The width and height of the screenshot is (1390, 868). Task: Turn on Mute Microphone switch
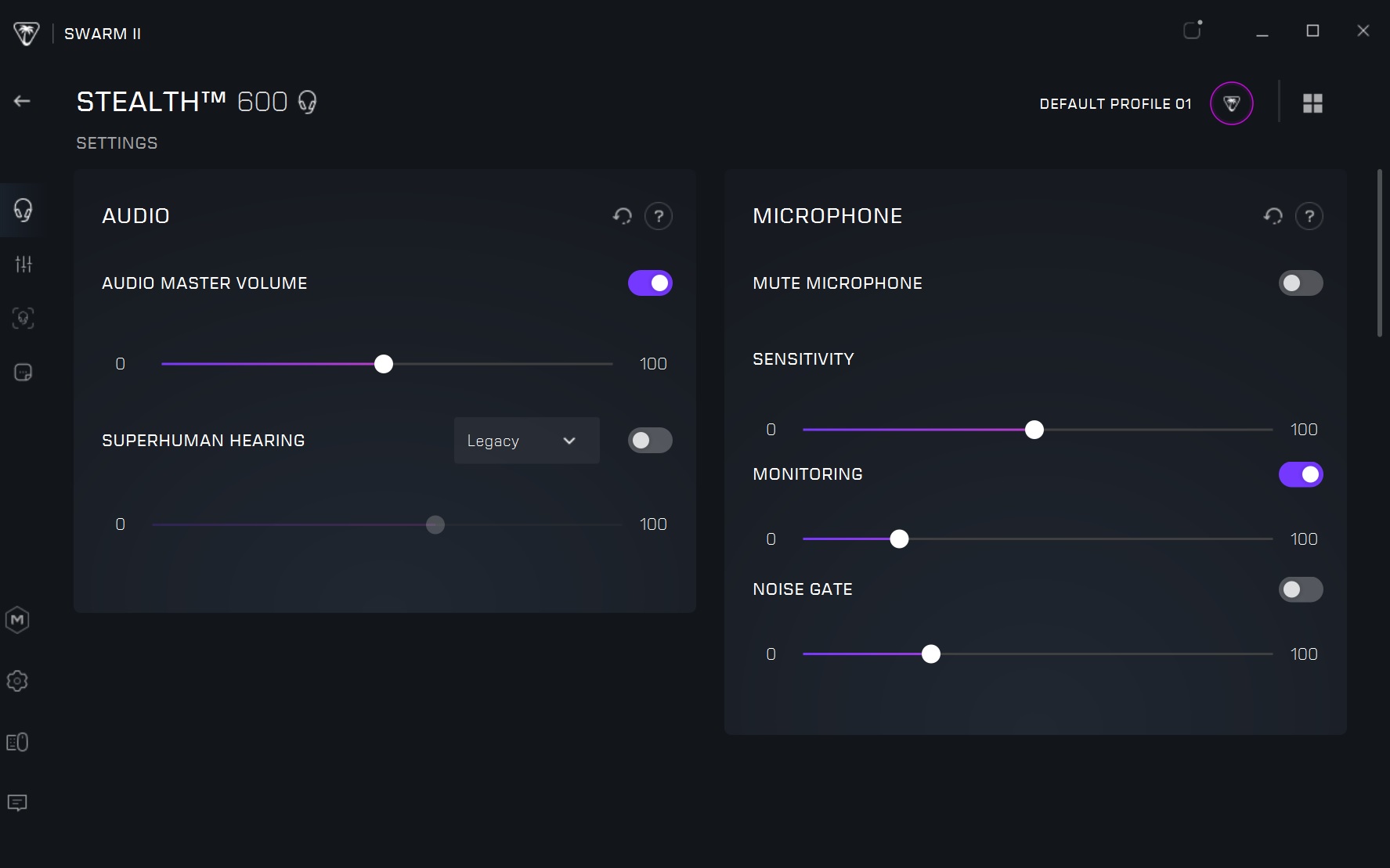click(x=1301, y=283)
